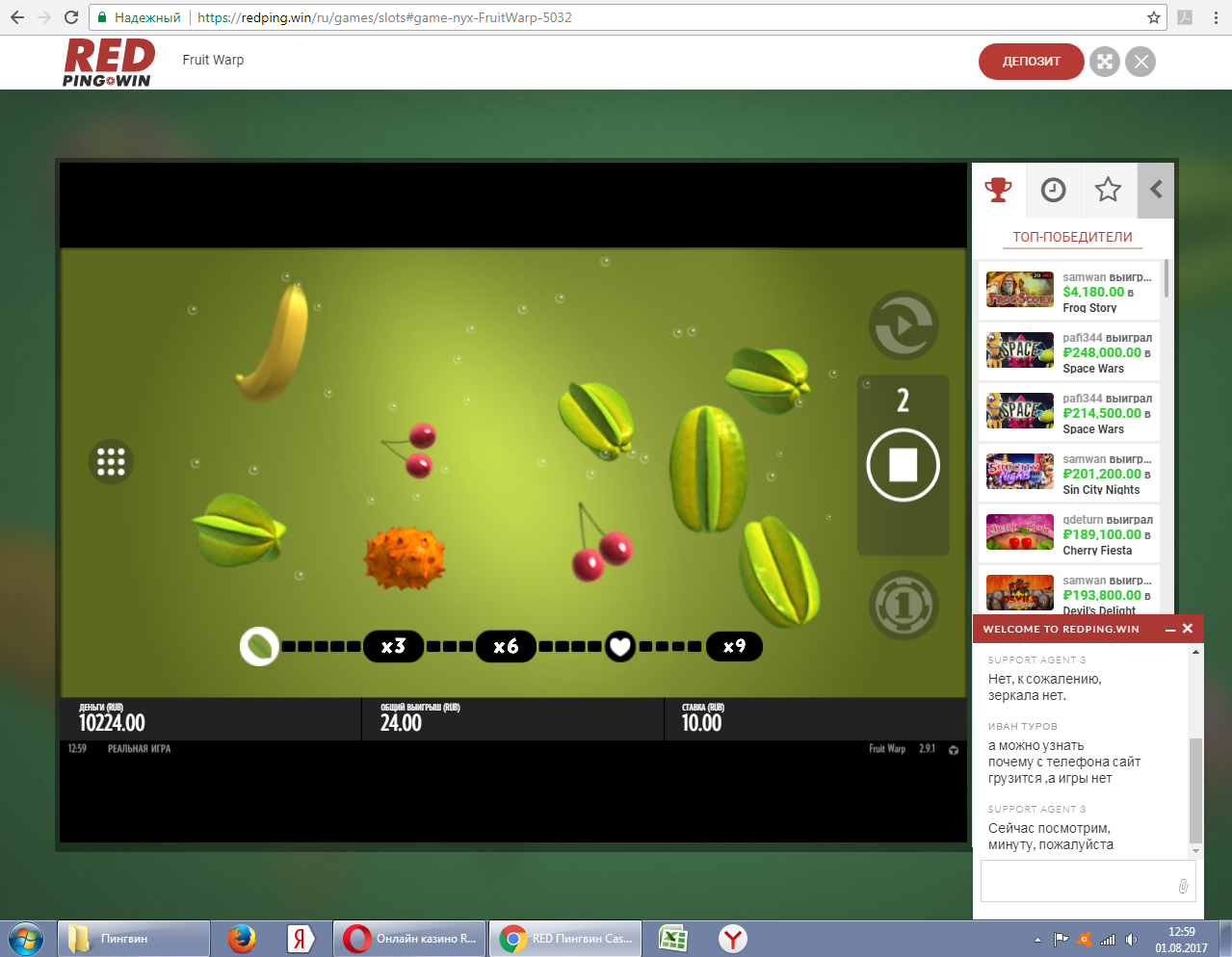Open the volume control in the tray

(1132, 940)
